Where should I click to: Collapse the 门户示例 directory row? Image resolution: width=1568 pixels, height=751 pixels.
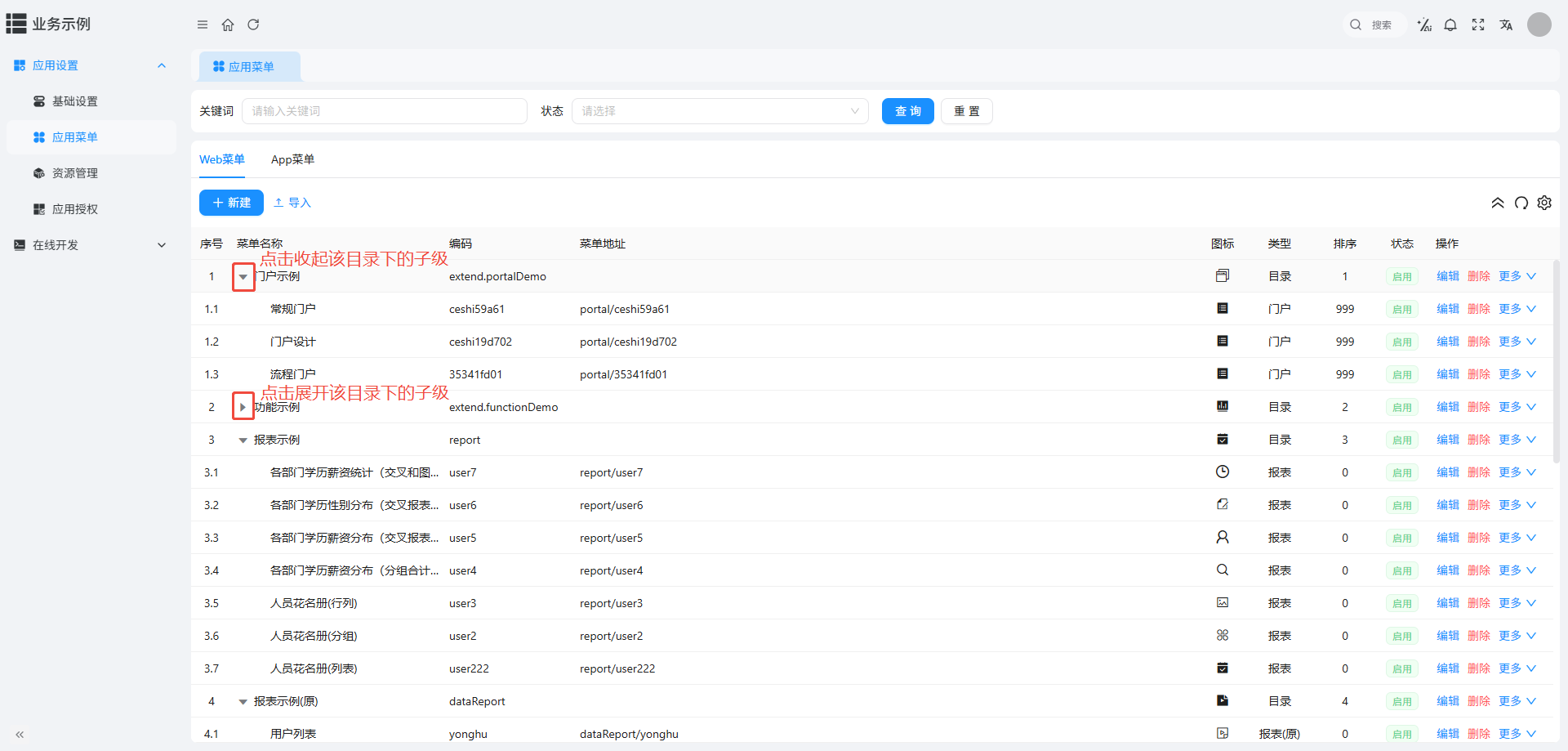(x=243, y=277)
